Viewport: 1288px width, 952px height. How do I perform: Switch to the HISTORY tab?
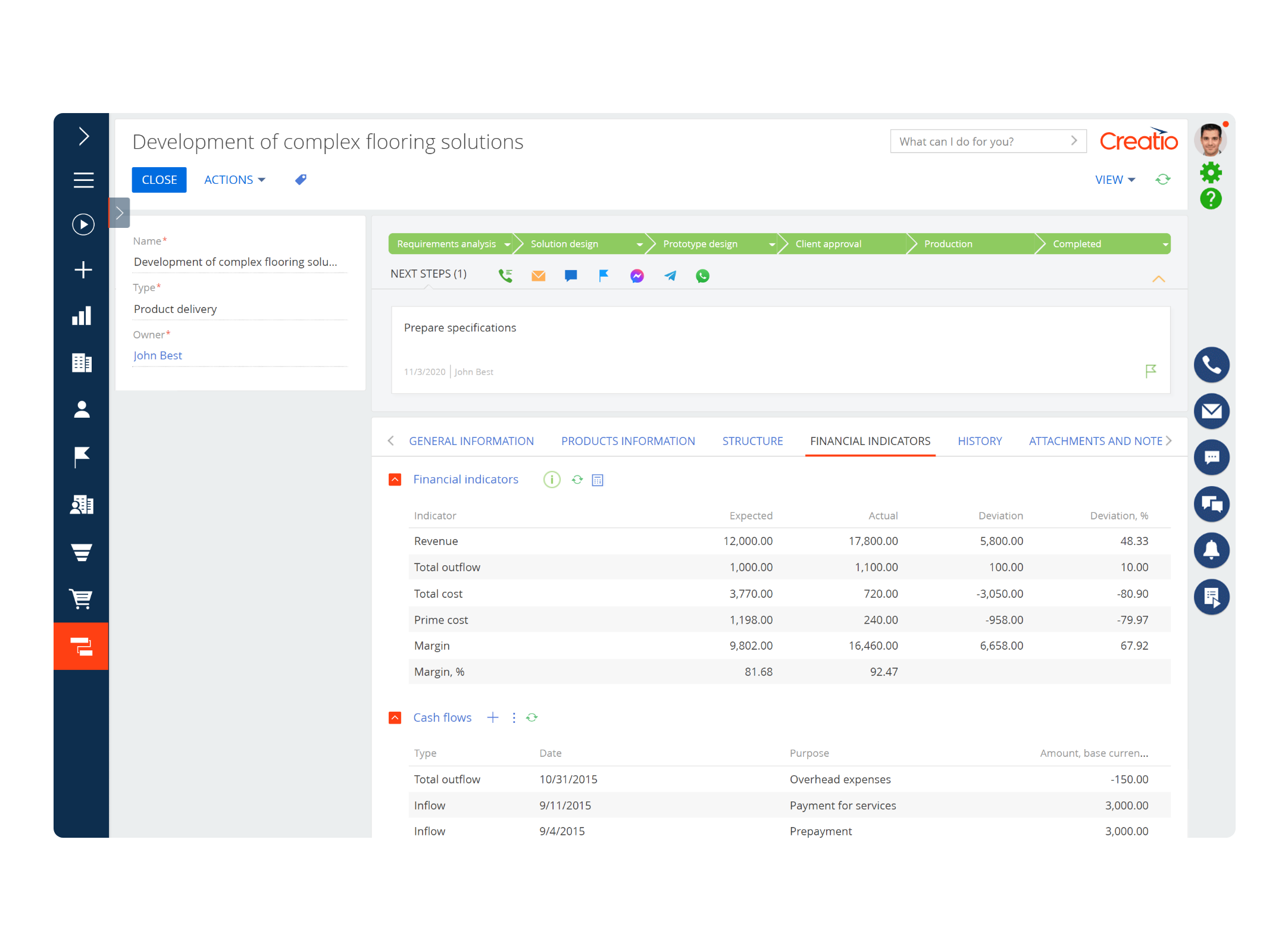980,440
